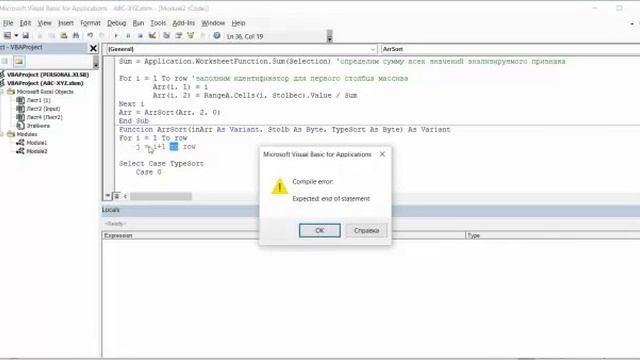Open the Format menu
This screenshot has height=360, width=640.
click(x=90, y=23)
